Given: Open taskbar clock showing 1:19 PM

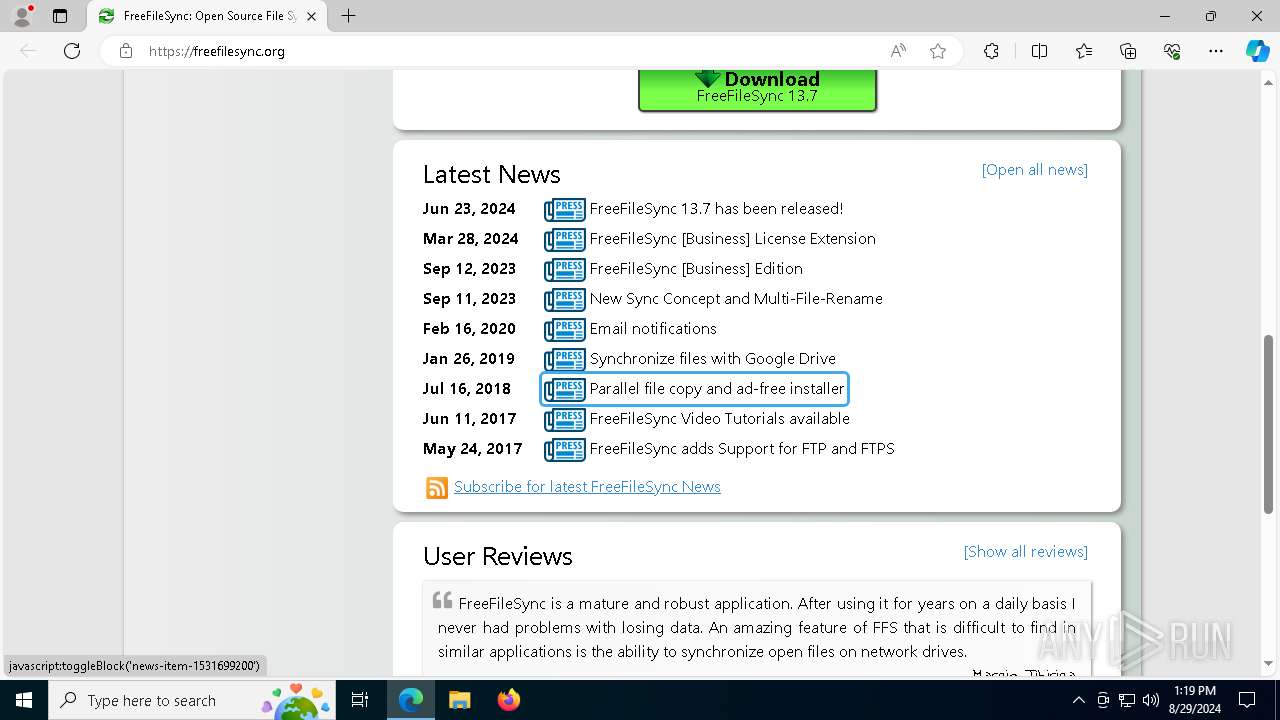Looking at the screenshot, I should [1194, 700].
